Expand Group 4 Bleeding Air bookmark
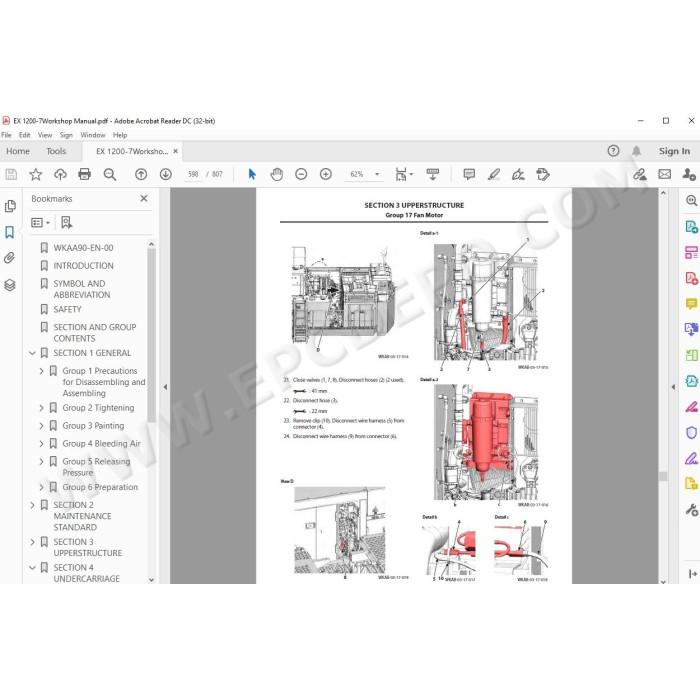 (41, 444)
